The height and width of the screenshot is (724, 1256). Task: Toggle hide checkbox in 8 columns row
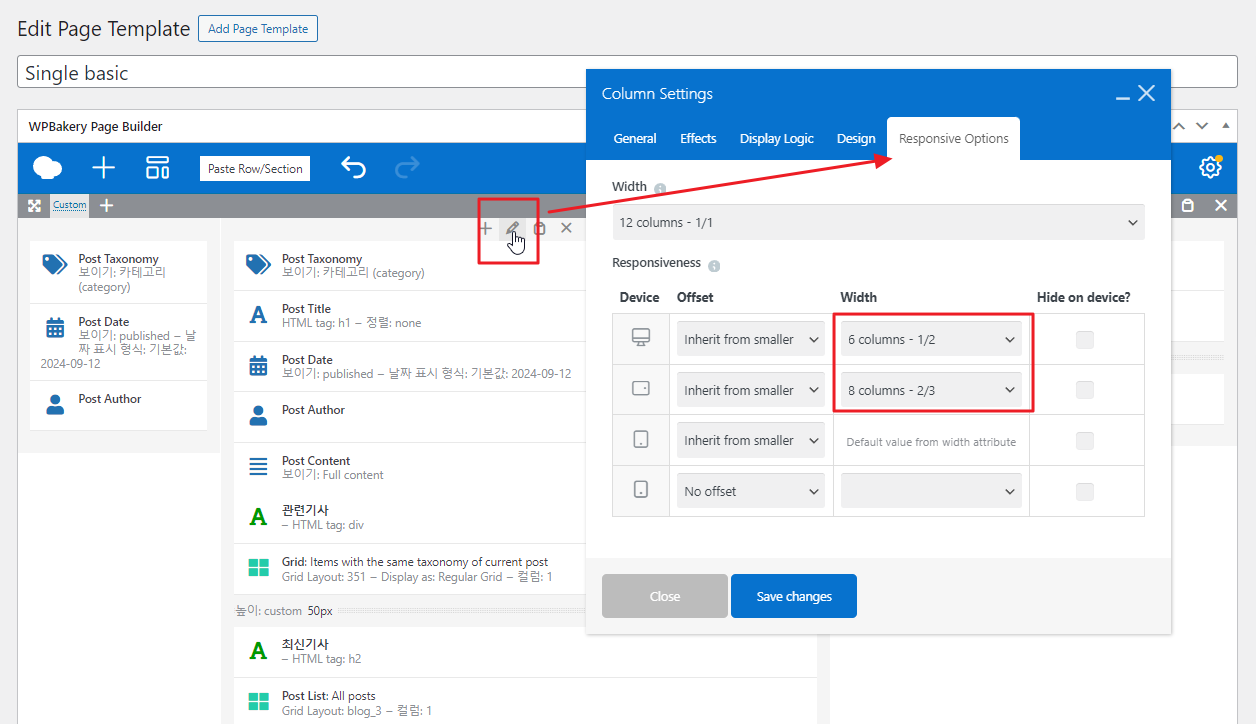1085,390
